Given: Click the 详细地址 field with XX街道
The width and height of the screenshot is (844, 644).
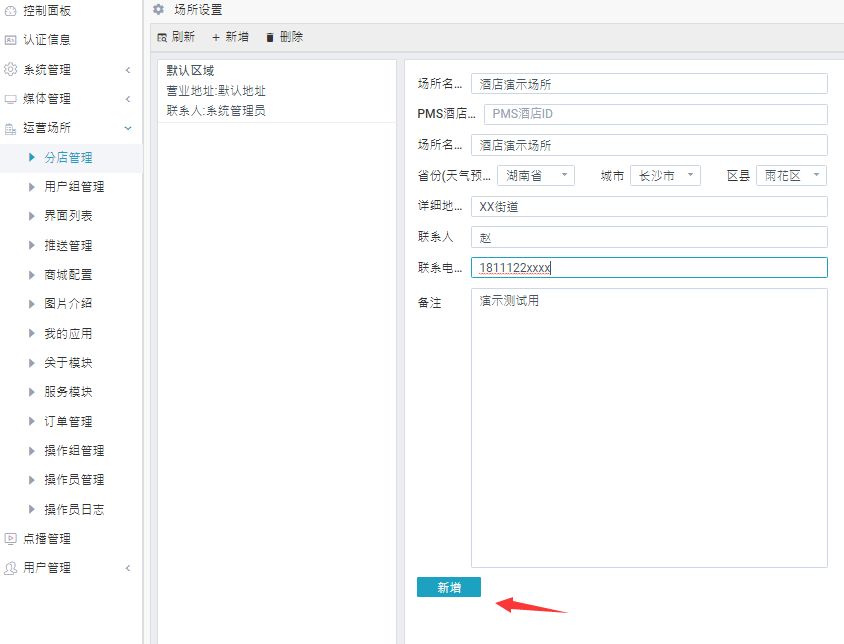Looking at the screenshot, I should [x=649, y=207].
